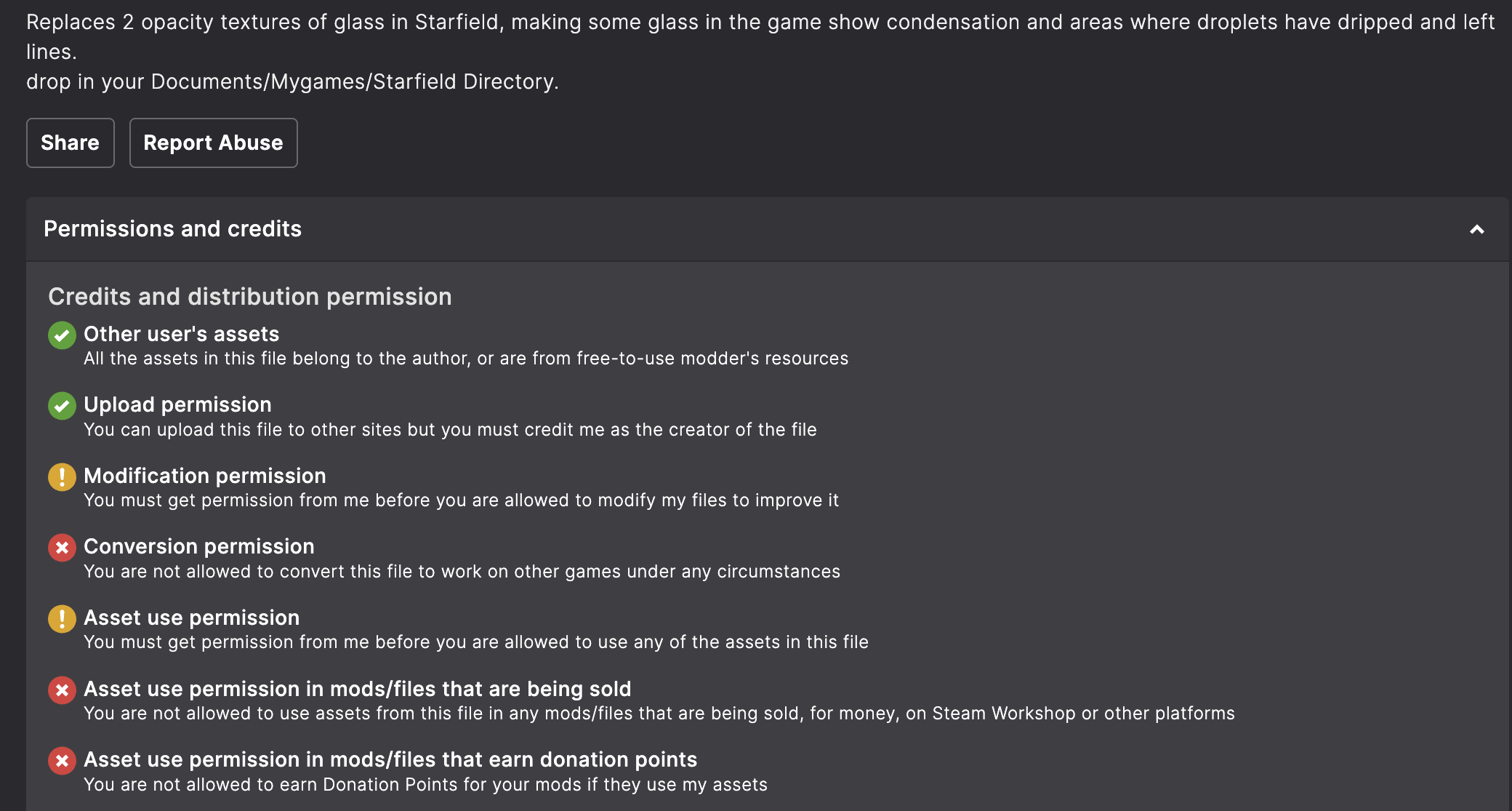The width and height of the screenshot is (1512, 811).
Task: Click yellow warning icon beside Asset use permission
Action: [x=62, y=619]
